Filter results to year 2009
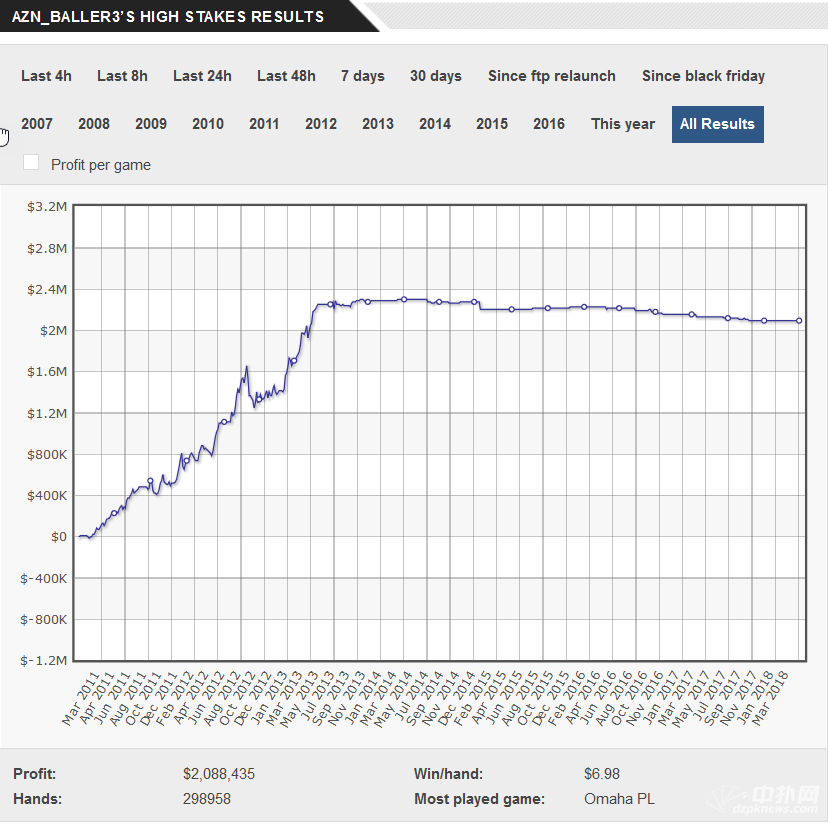 pos(151,124)
